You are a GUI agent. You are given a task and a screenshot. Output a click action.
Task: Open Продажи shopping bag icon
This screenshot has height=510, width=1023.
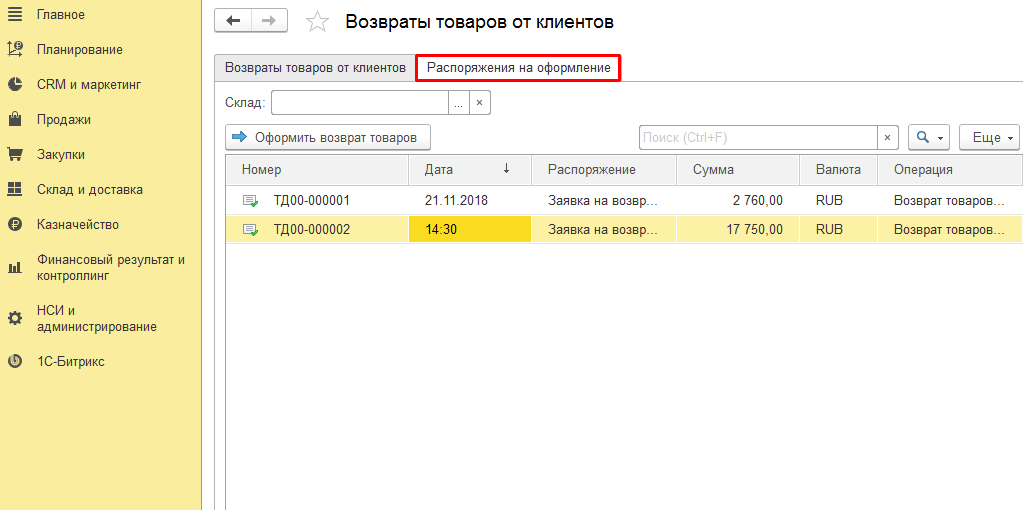click(x=15, y=120)
